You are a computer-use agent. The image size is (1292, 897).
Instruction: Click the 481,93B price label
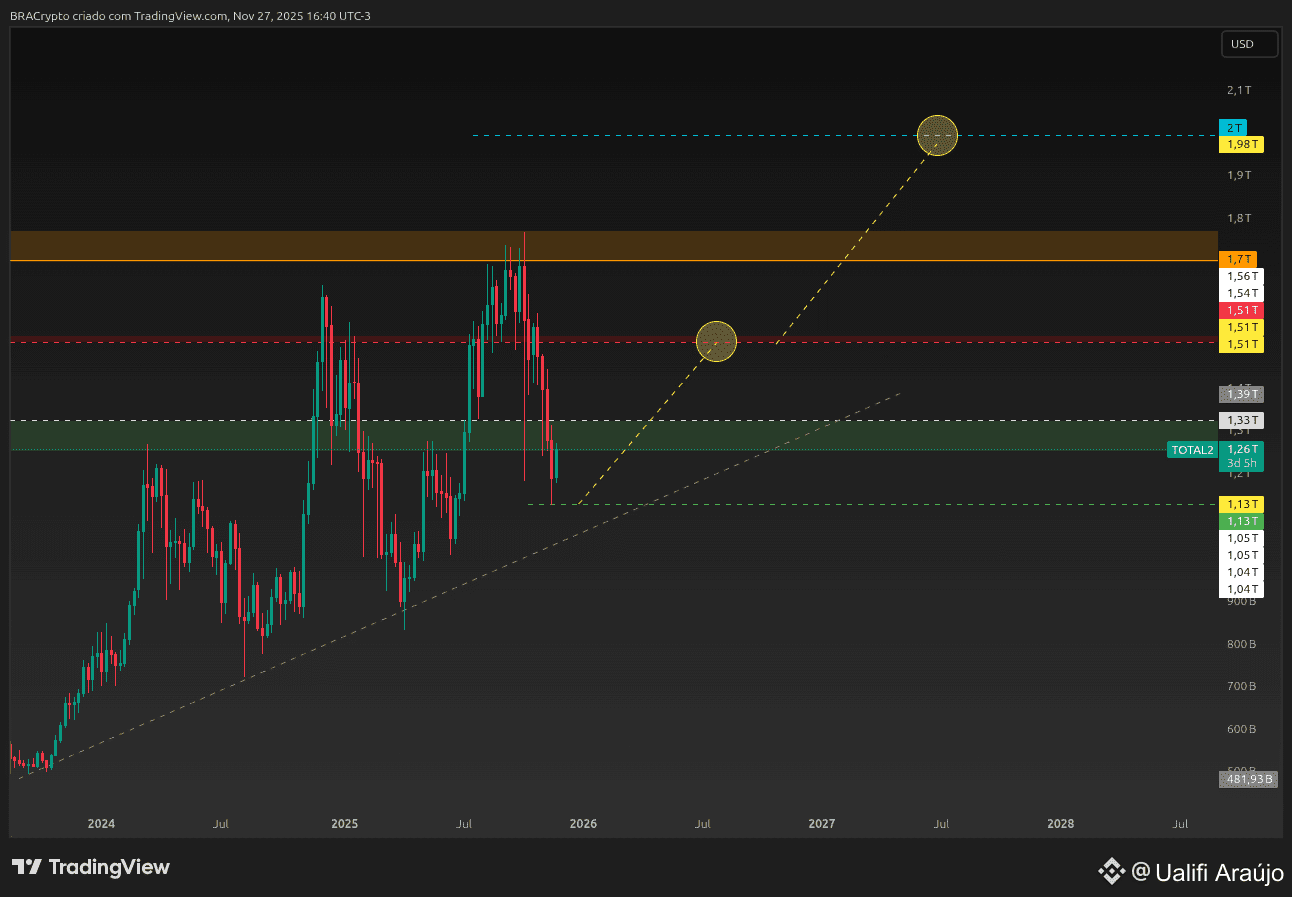coord(1249,779)
